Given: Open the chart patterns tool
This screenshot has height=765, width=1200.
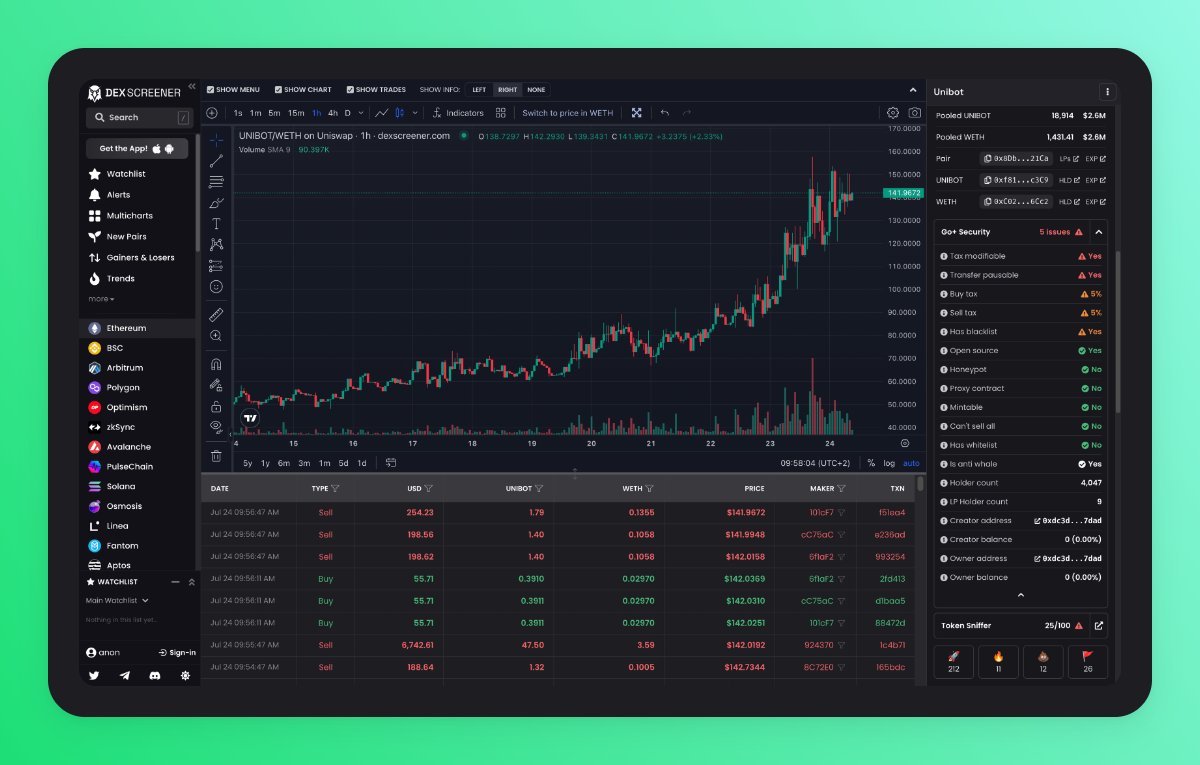Looking at the screenshot, I should click(216, 244).
